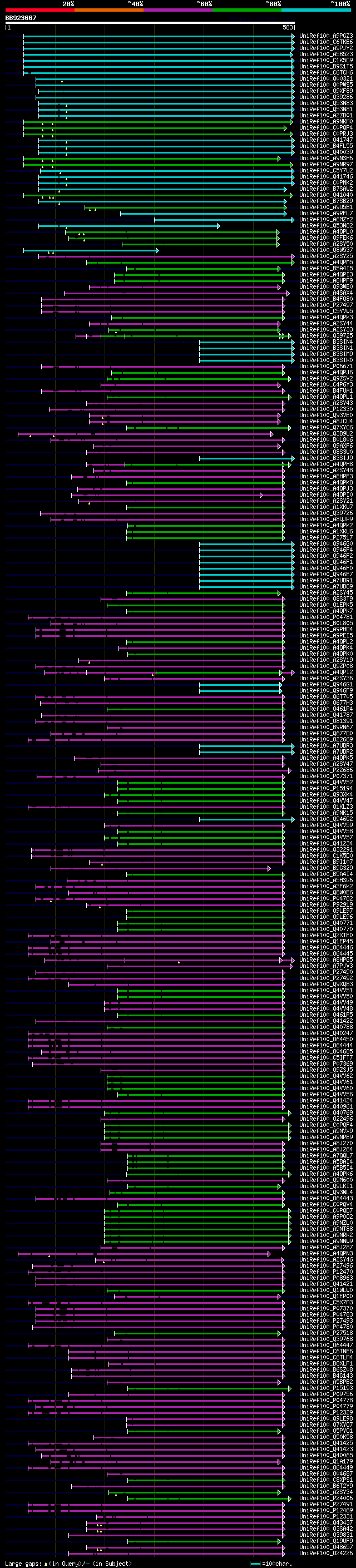Select the query ID BB923667 label
This screenshot has width=356, height=1568.
21,18
